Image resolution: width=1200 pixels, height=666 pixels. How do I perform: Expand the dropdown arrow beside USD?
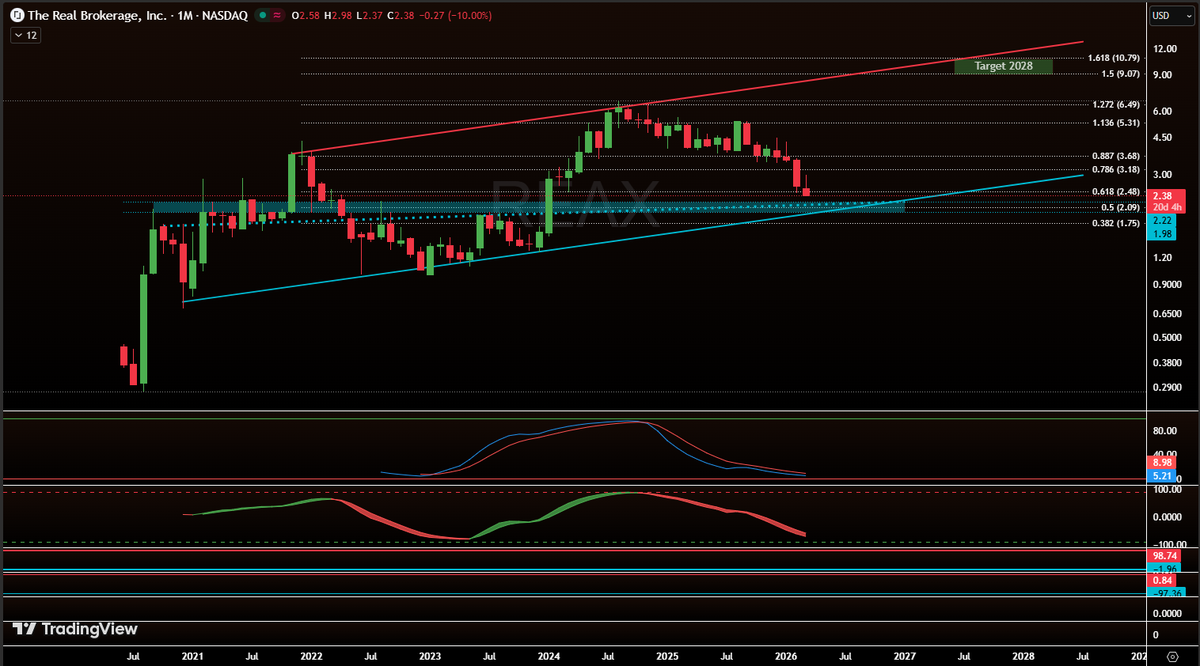(x=1189, y=14)
